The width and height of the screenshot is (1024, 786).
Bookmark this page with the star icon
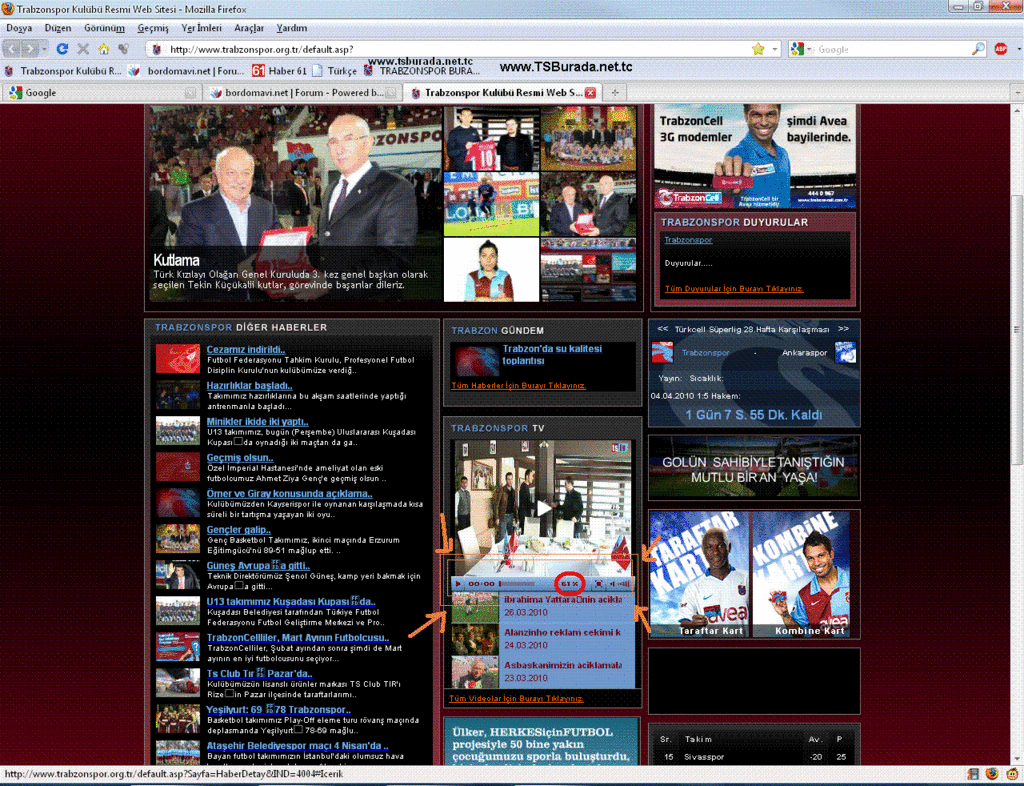point(758,49)
